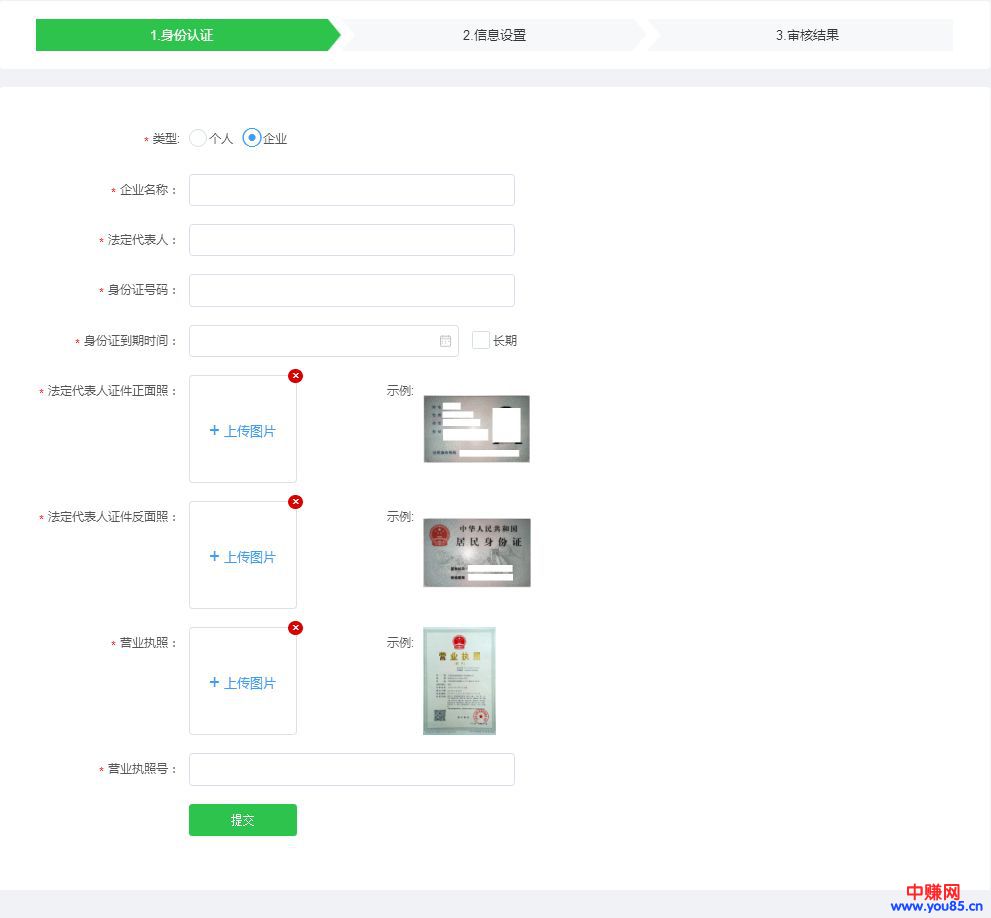Remove the business license photo with the red X

(295, 628)
